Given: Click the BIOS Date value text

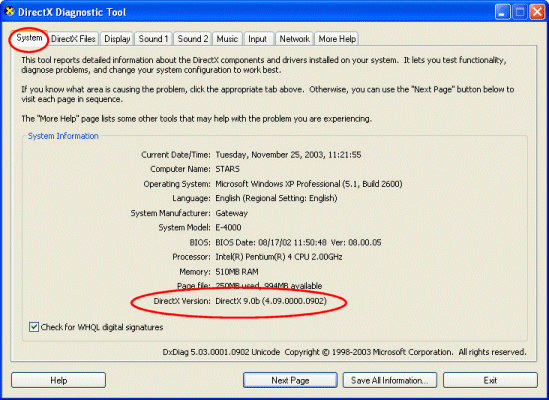Looking at the screenshot, I should (298, 242).
